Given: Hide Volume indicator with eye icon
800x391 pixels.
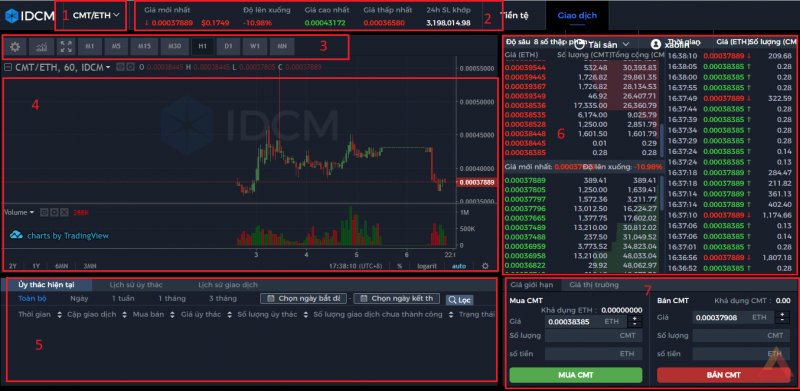Looking at the screenshot, I should pyautogui.click(x=44, y=212).
